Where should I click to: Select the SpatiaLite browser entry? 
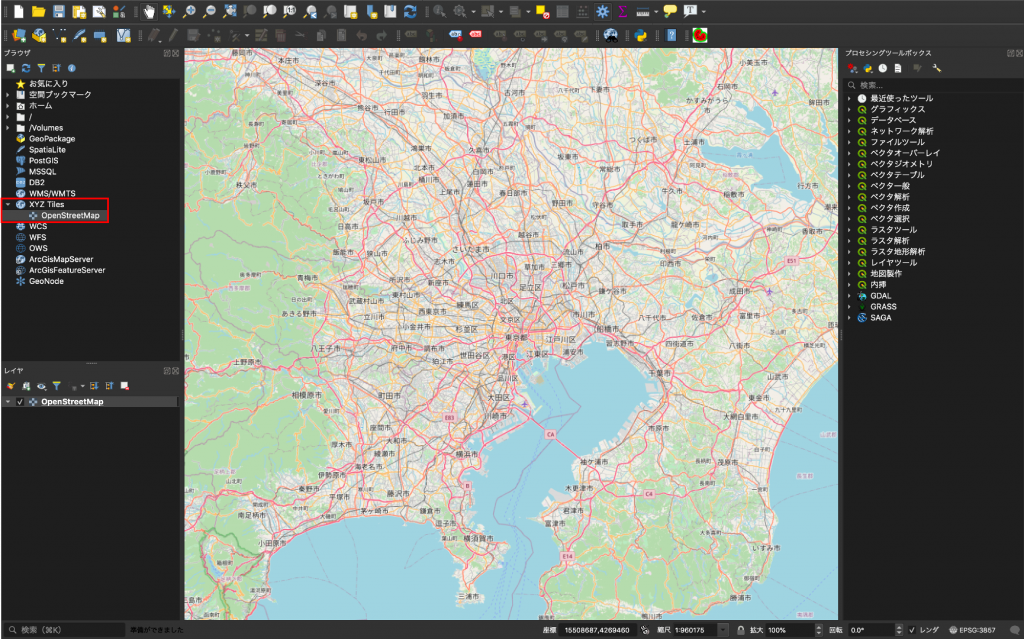pyautogui.click(x=47, y=150)
